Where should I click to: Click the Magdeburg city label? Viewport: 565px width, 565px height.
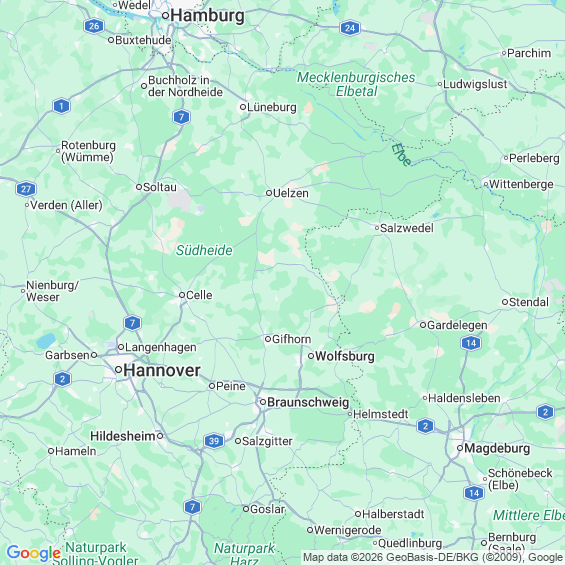pos(497,448)
